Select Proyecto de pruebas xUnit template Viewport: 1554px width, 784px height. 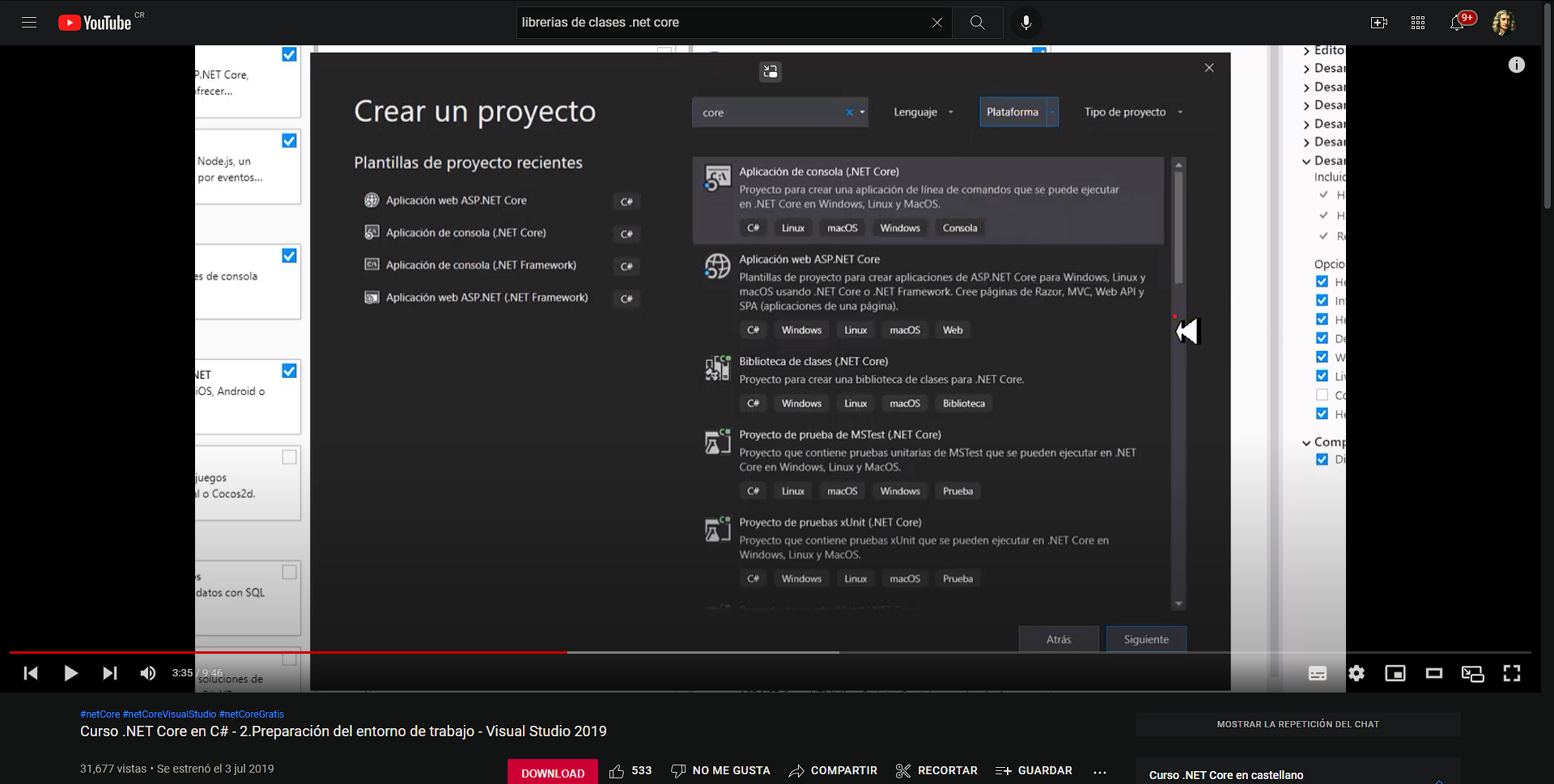click(x=928, y=550)
